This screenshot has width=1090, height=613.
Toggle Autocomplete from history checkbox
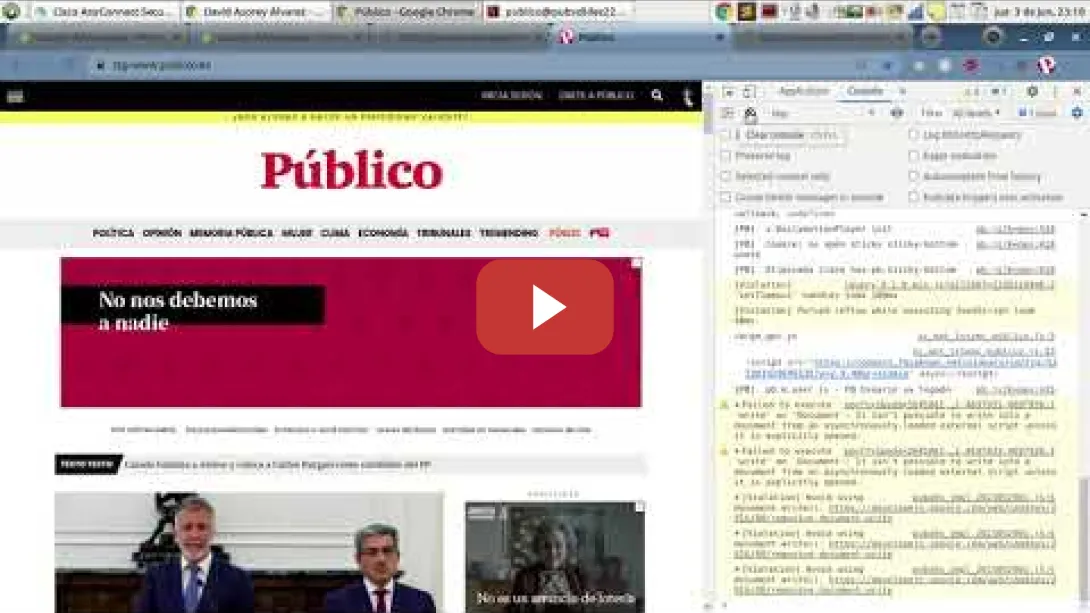(x=913, y=177)
